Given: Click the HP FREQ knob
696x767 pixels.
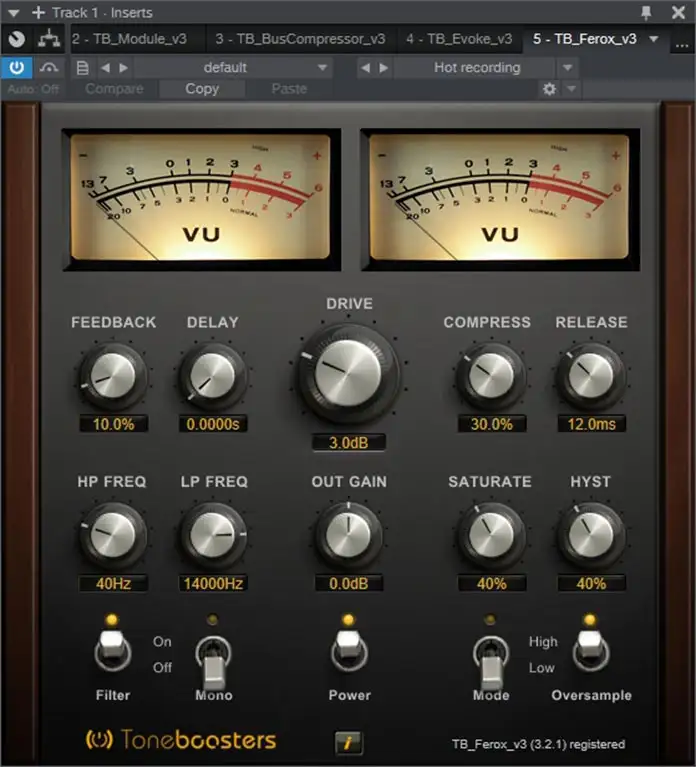Looking at the screenshot, I should [x=113, y=535].
